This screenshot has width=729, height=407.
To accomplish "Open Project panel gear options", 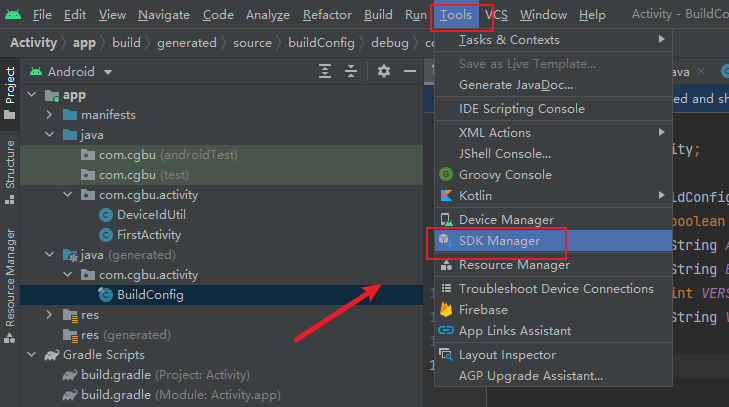I will [x=384, y=71].
